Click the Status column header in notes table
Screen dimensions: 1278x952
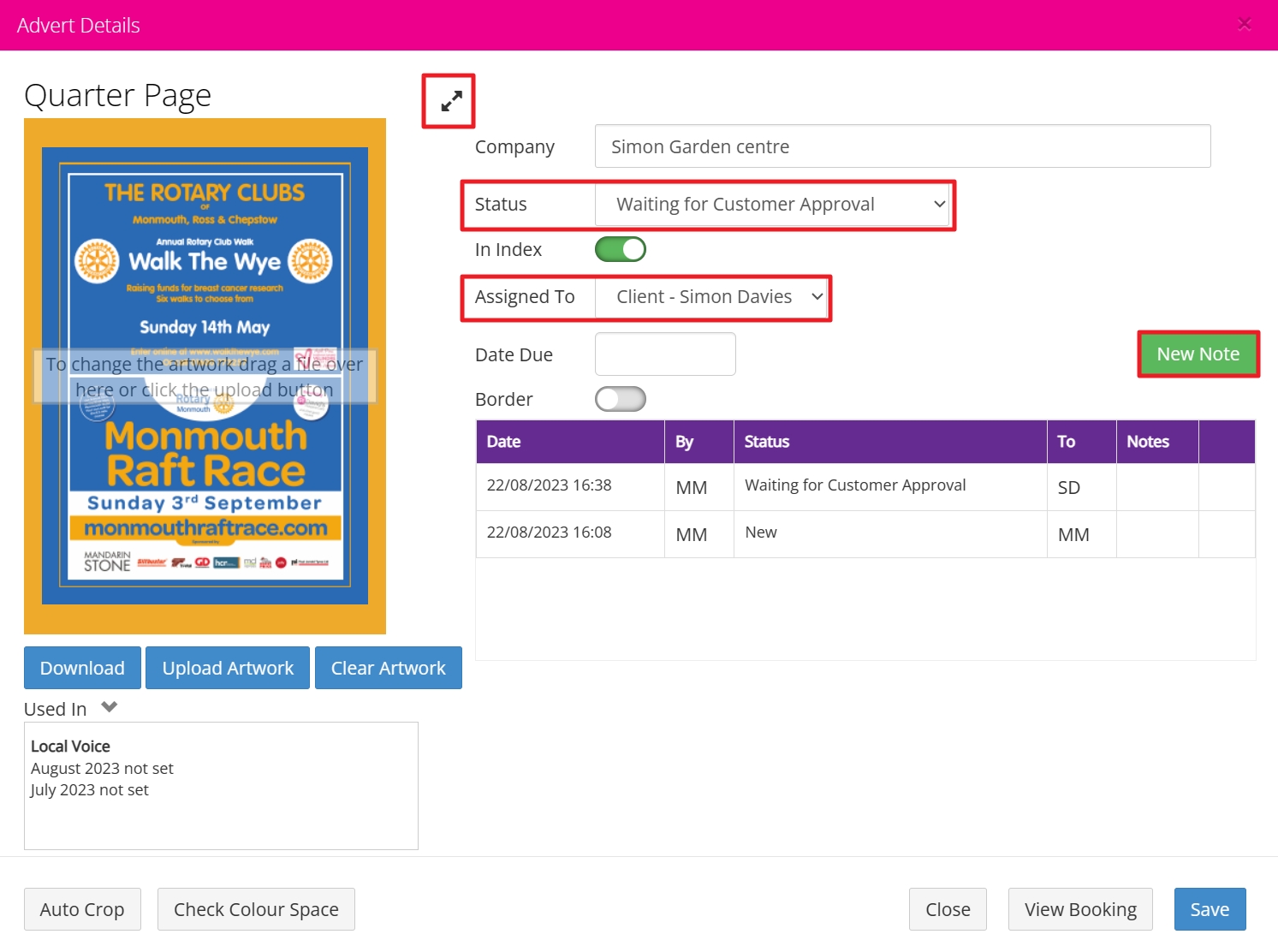pos(890,442)
